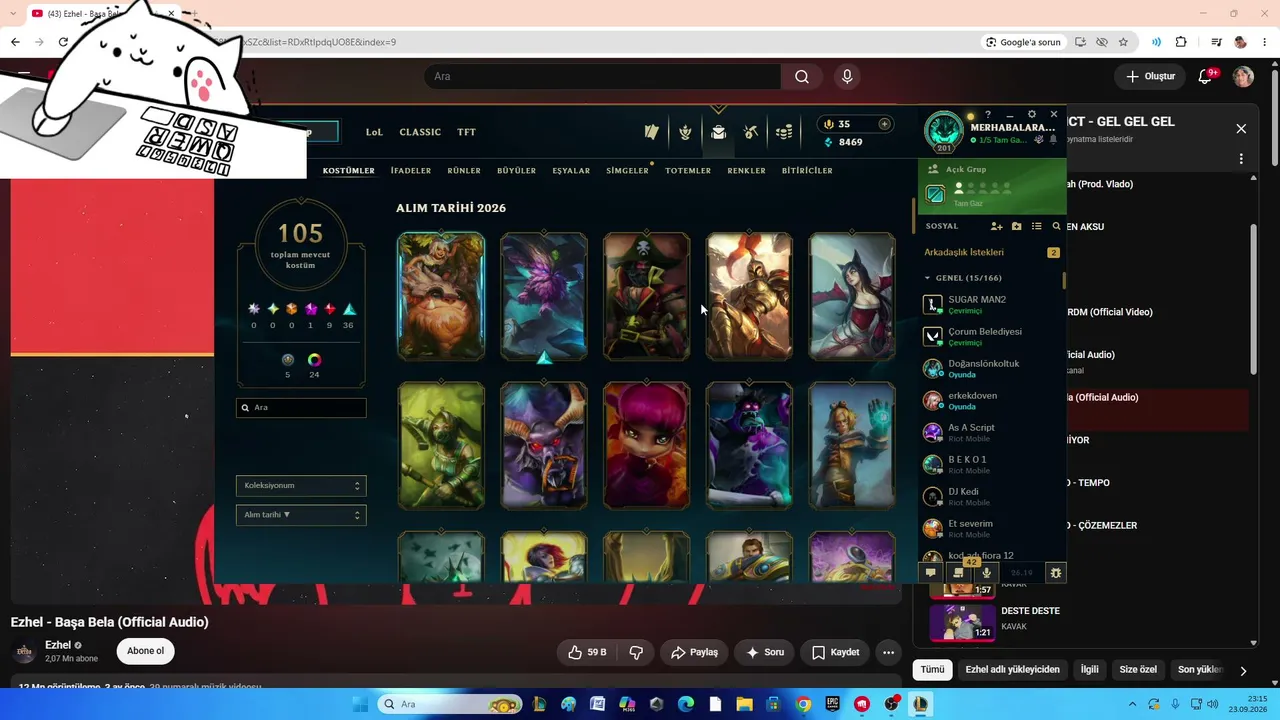Click the friend search magnifier icon
The width and height of the screenshot is (1280, 720).
coord(1056,227)
